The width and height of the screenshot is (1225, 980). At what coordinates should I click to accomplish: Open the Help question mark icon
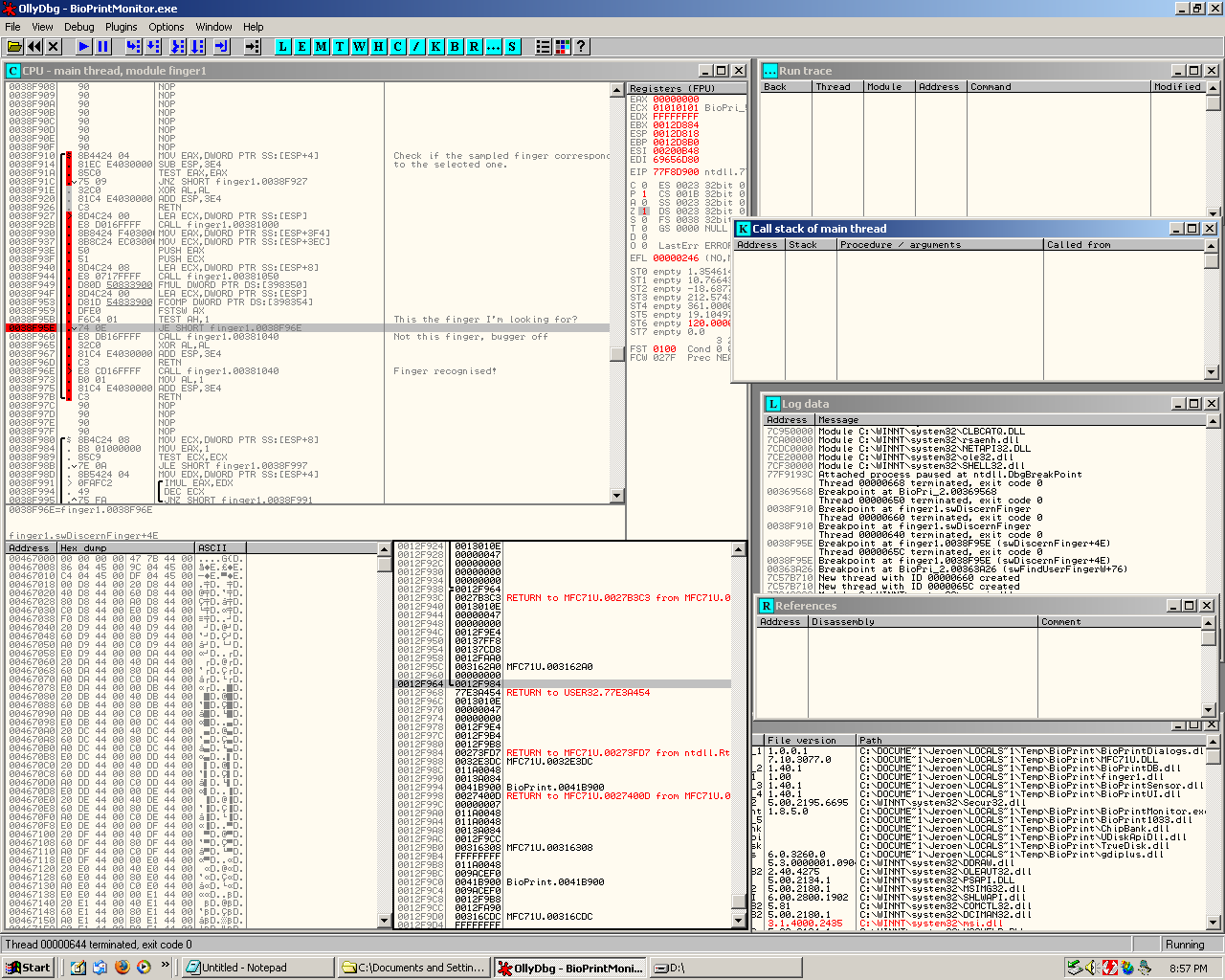(x=581, y=46)
